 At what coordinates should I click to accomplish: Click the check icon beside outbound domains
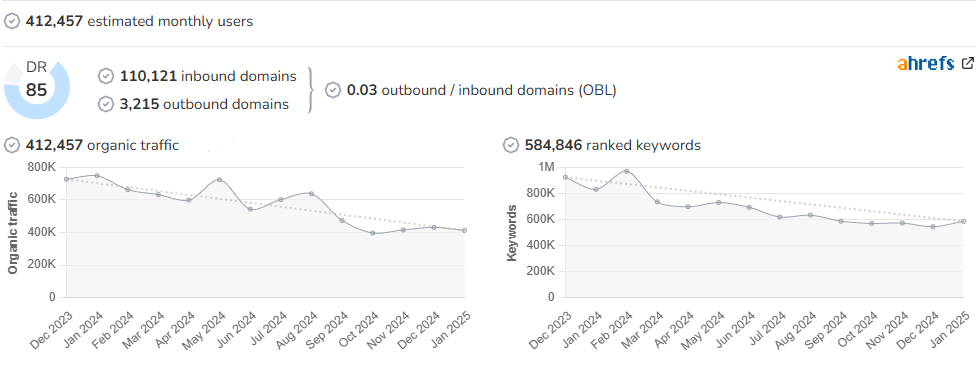tap(106, 104)
